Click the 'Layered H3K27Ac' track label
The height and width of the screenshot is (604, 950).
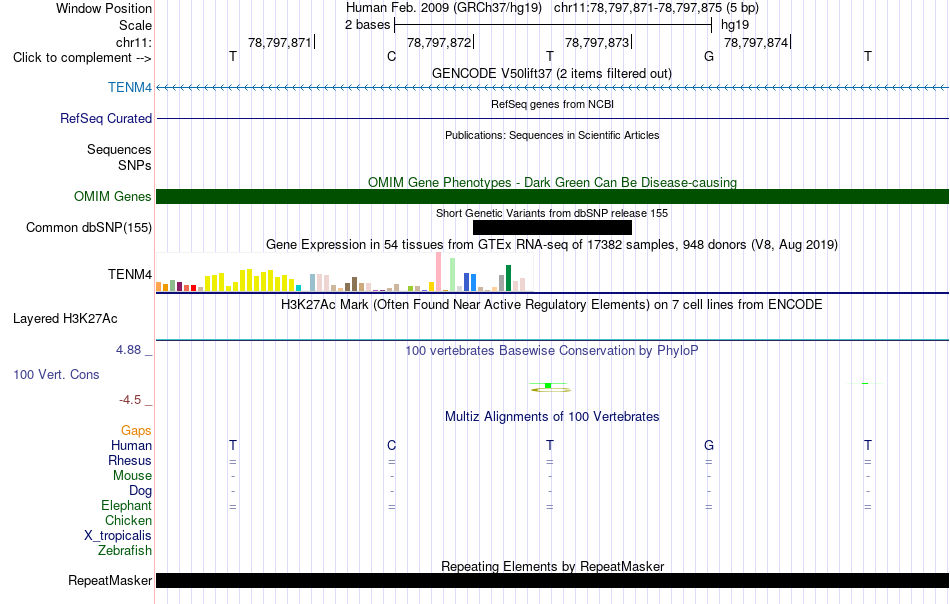65,319
